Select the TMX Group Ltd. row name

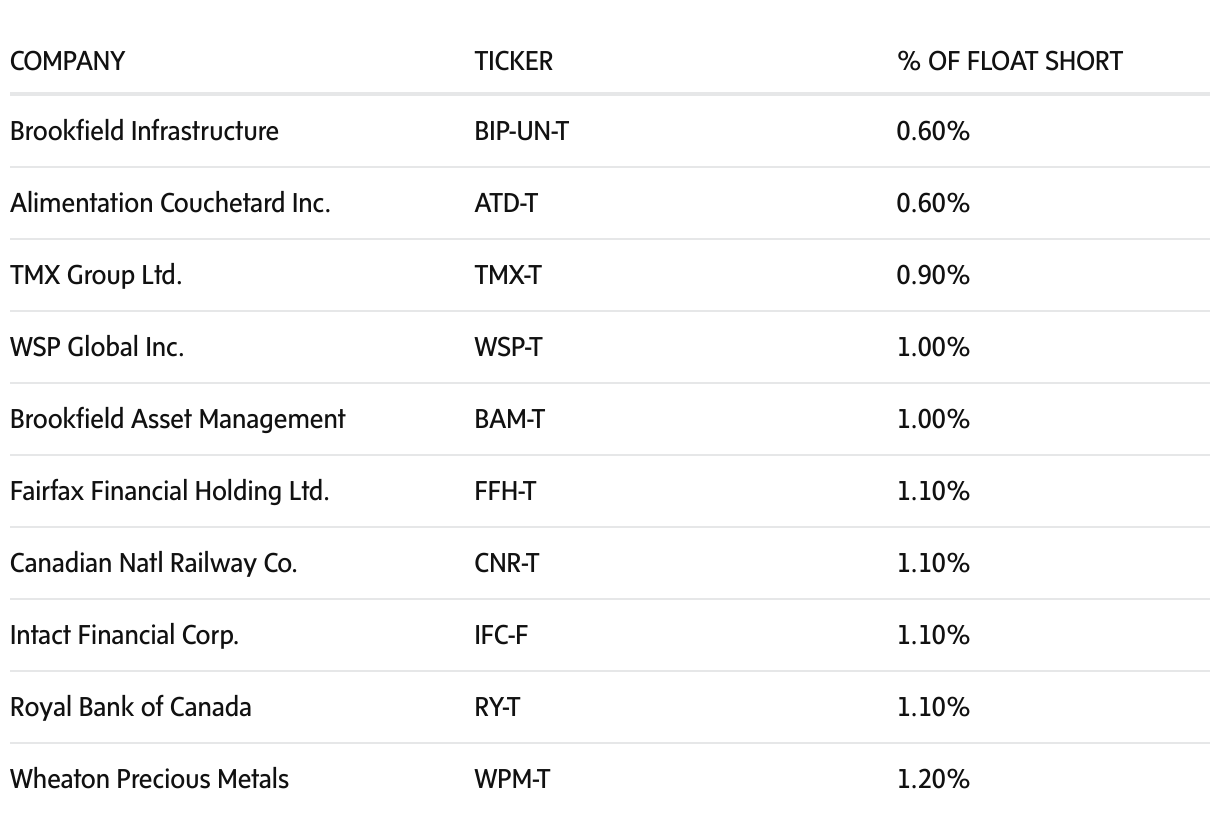tap(96, 275)
